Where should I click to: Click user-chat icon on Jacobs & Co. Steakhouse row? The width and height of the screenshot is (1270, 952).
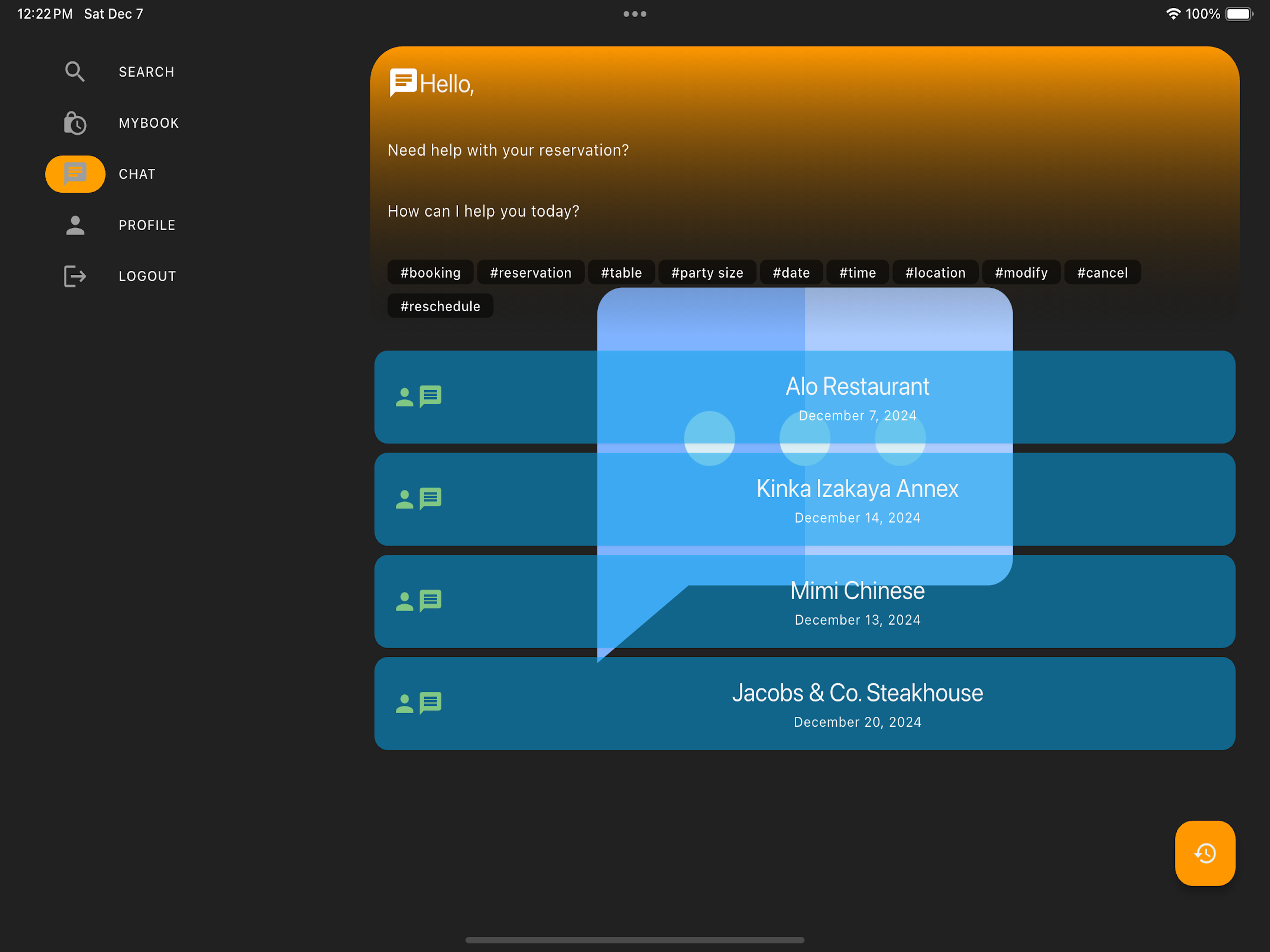pos(419,703)
